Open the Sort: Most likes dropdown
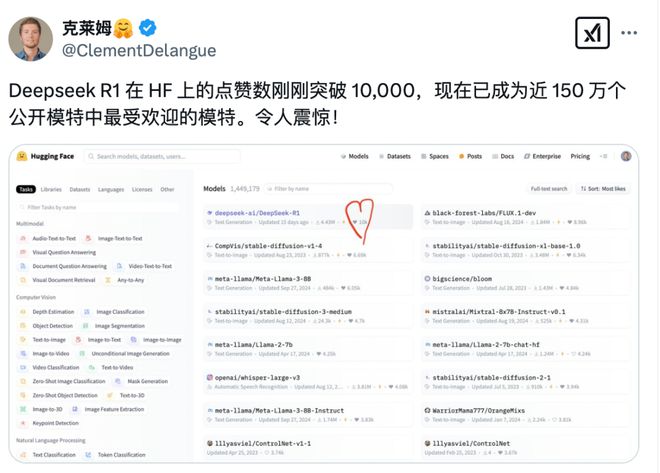 point(603,189)
